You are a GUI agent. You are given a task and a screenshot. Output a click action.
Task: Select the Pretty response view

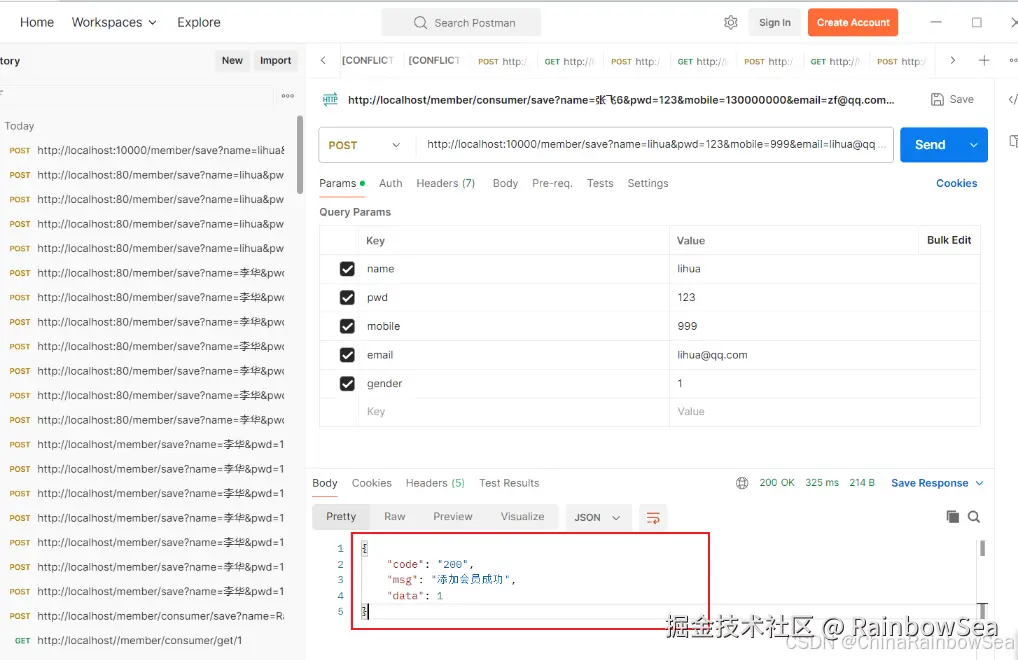tap(341, 517)
